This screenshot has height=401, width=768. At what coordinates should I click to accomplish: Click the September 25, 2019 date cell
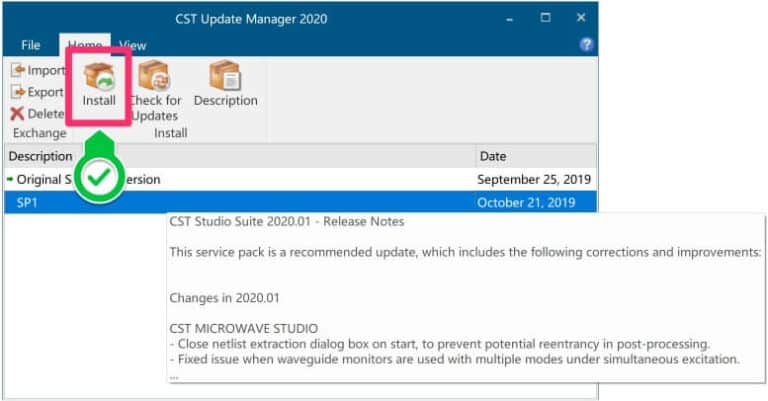pos(534,180)
